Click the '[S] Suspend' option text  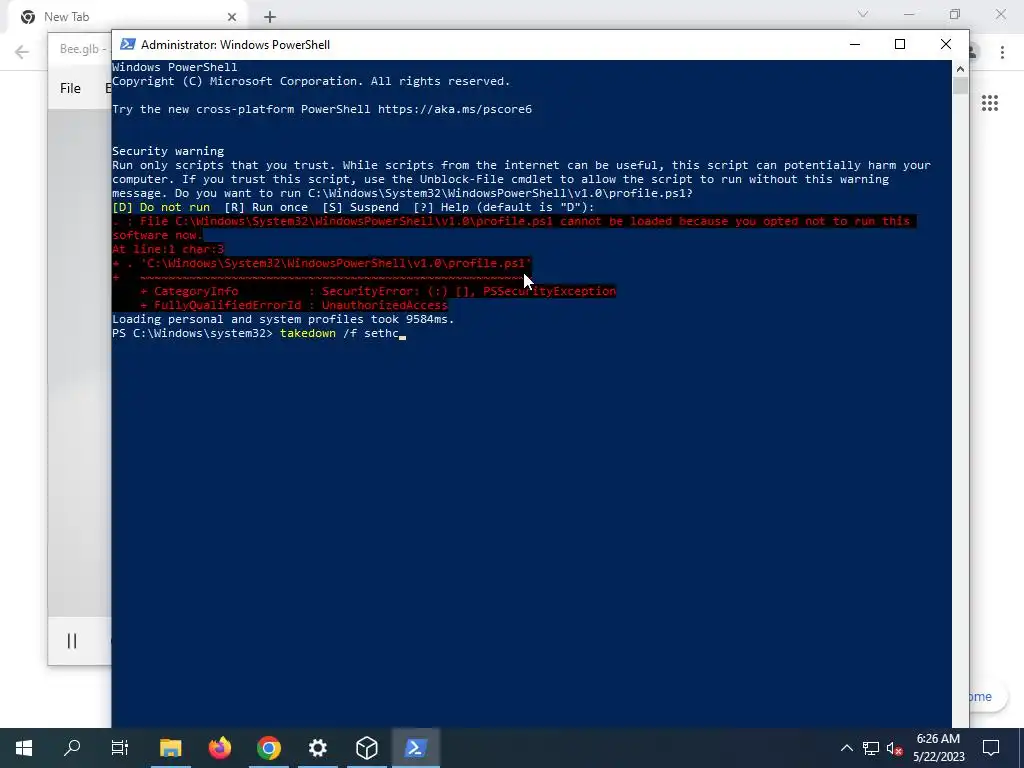click(x=360, y=208)
